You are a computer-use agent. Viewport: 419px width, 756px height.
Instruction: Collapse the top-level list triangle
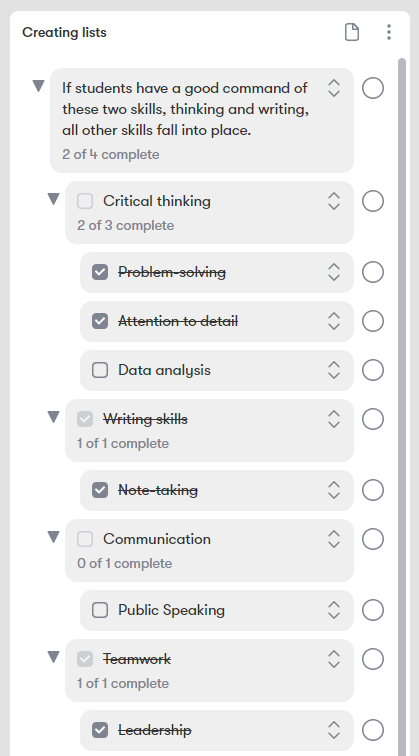click(x=39, y=86)
